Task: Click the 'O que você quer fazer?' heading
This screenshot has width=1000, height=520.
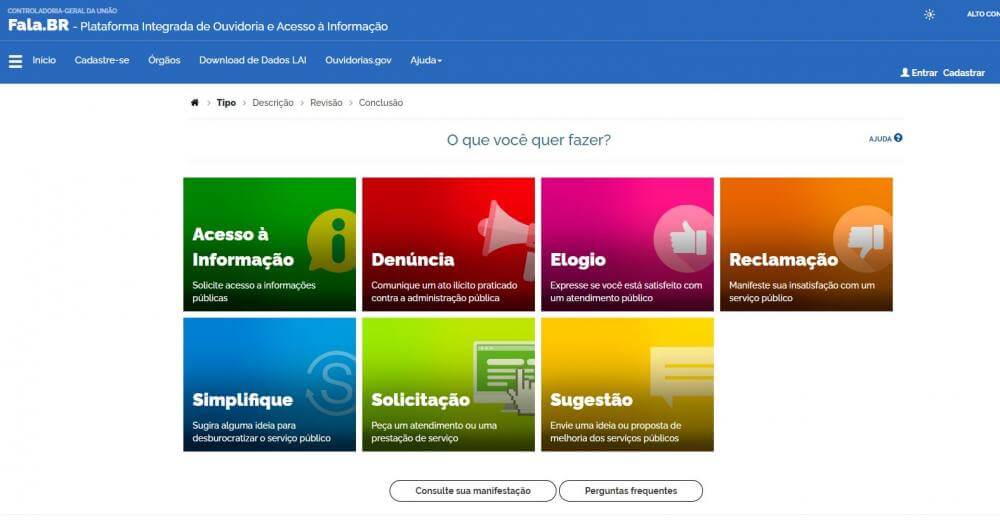Action: click(x=528, y=140)
